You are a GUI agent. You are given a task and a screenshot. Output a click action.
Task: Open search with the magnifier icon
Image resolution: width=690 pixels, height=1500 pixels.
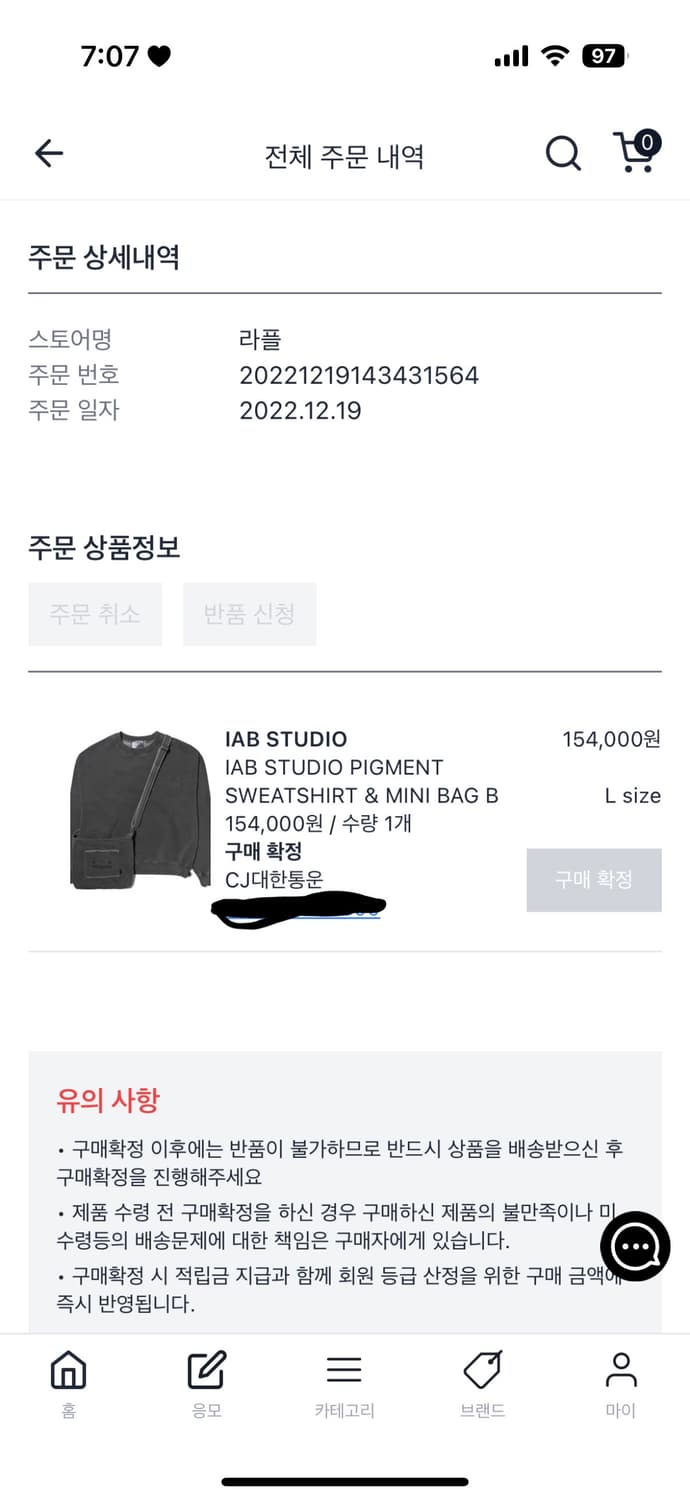[563, 154]
